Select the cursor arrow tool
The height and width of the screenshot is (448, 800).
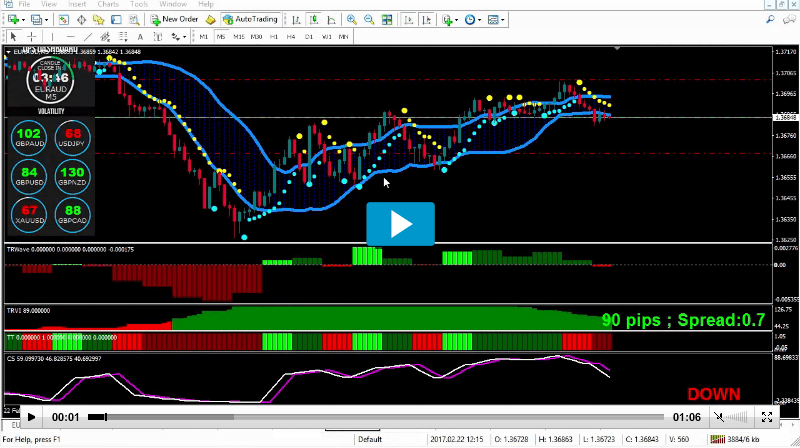pos(14,37)
